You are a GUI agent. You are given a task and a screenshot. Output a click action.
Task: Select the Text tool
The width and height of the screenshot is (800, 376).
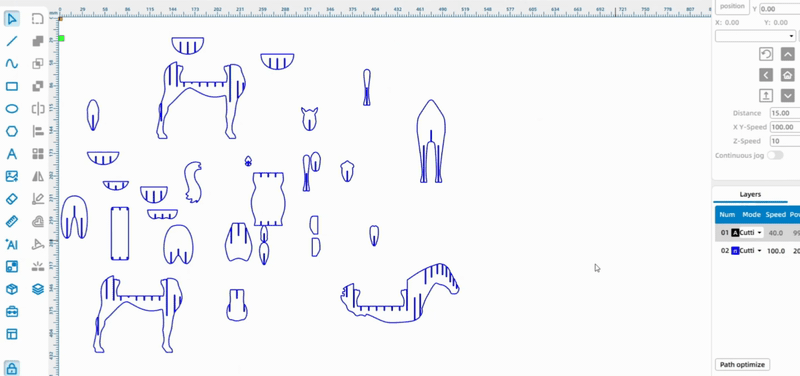pos(12,154)
